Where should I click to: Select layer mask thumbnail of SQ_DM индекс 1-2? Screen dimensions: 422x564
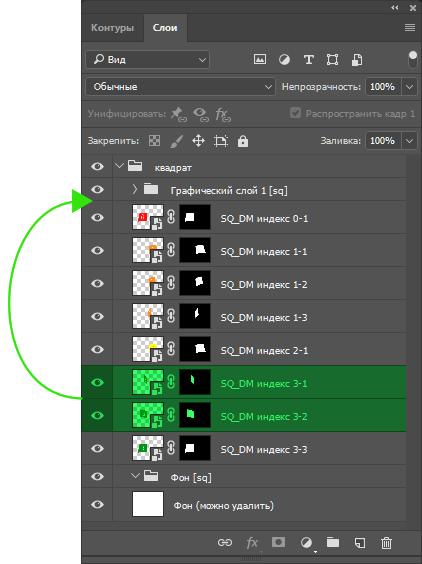tap(195, 283)
